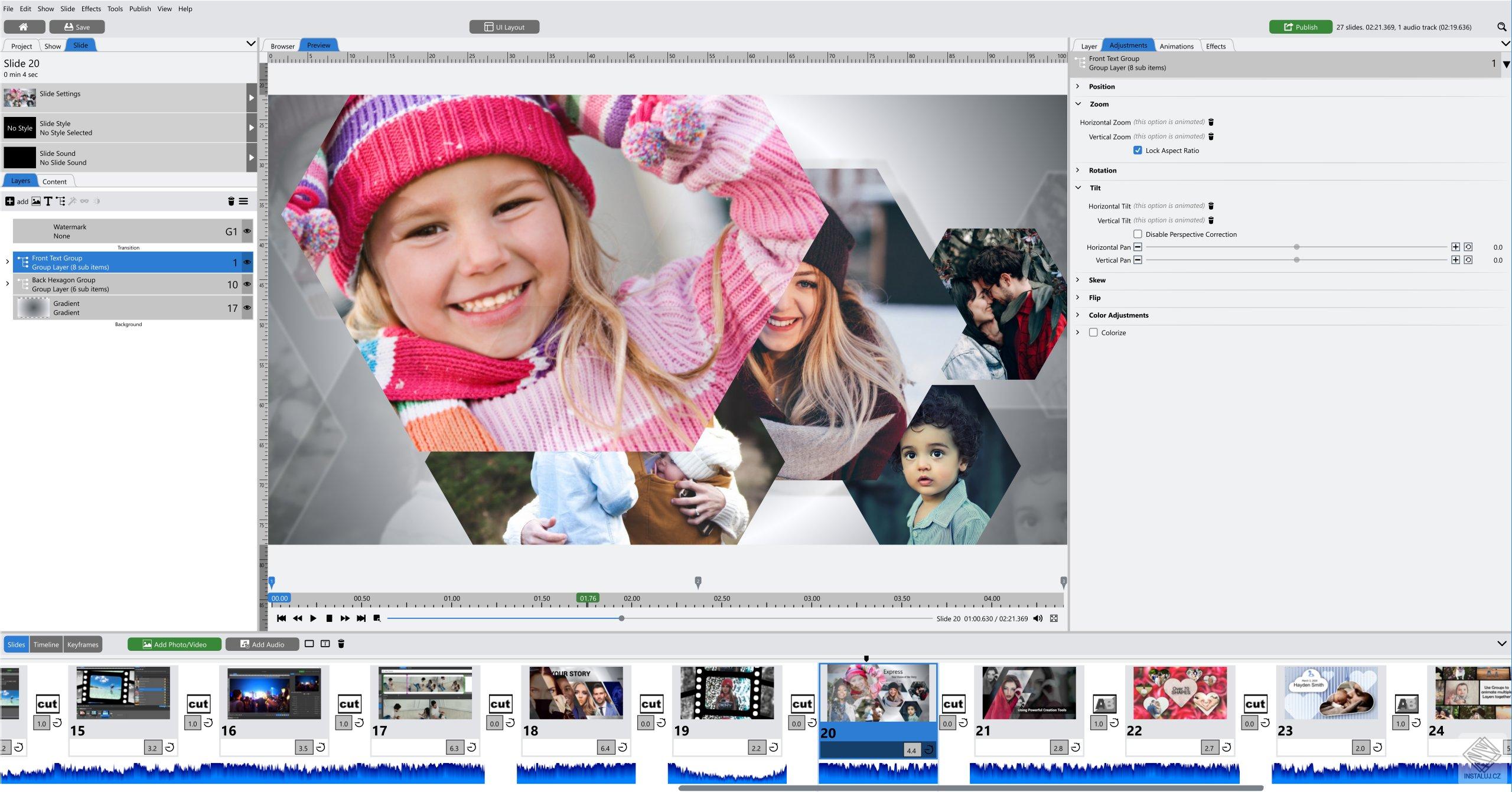Click the Add Image layer icon
The width and height of the screenshot is (1512, 792).
[x=36, y=201]
